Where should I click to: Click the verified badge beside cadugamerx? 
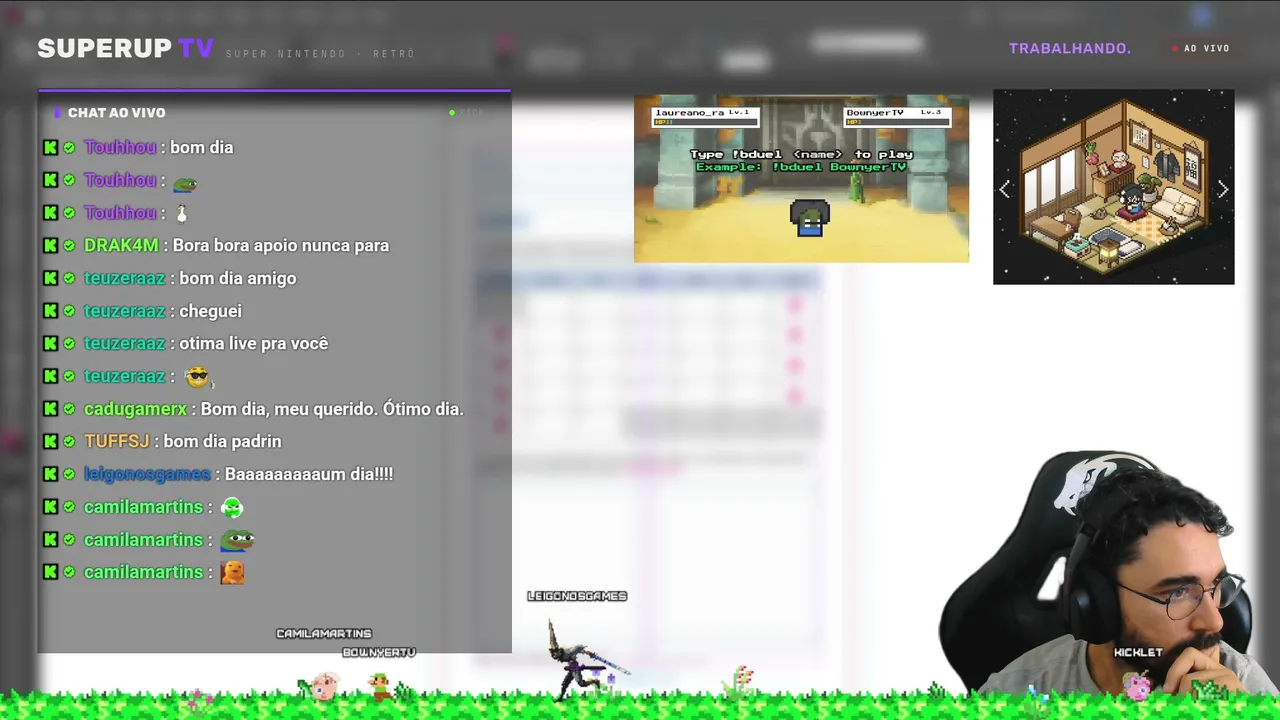coord(69,409)
